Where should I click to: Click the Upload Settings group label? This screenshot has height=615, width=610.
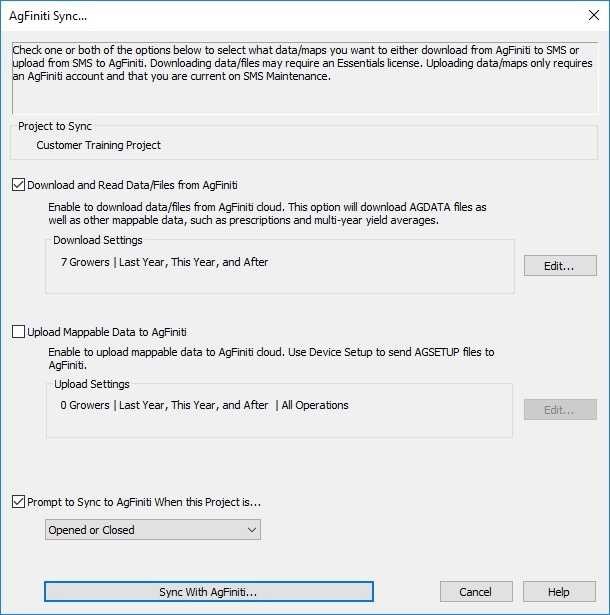tap(92, 384)
